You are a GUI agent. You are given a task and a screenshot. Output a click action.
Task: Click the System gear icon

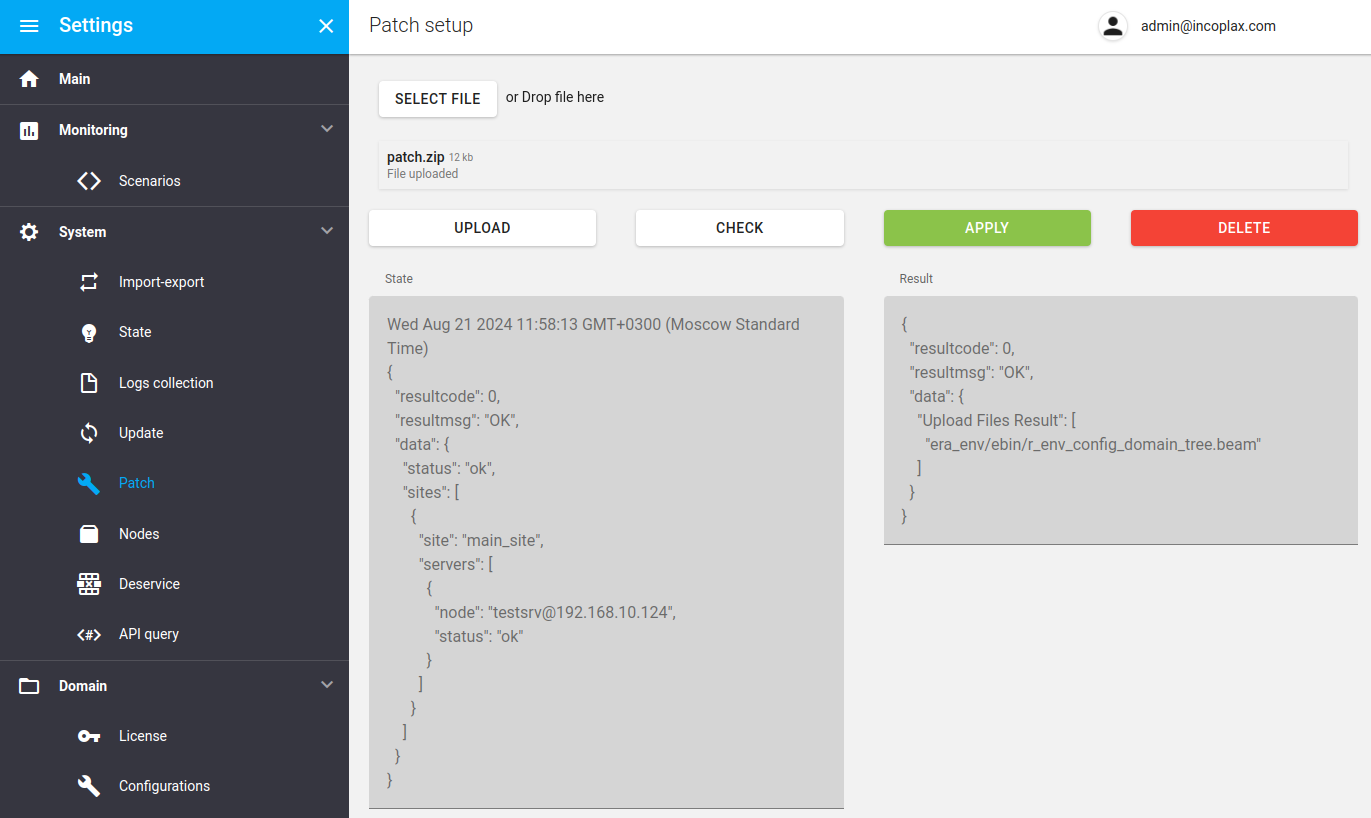click(x=29, y=232)
